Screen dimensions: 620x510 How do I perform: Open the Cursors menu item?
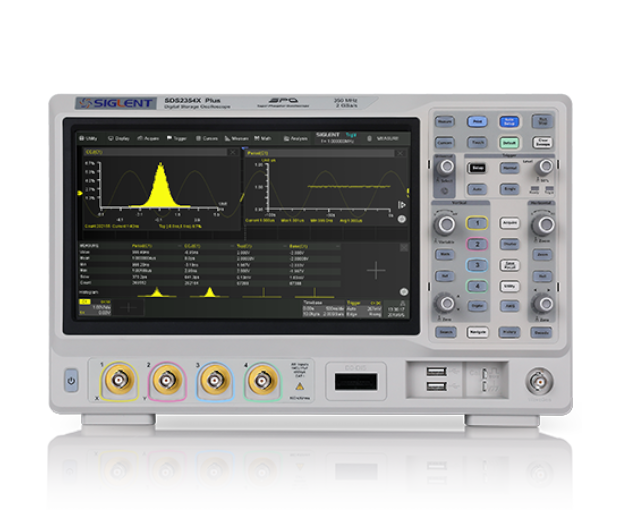tap(210, 138)
